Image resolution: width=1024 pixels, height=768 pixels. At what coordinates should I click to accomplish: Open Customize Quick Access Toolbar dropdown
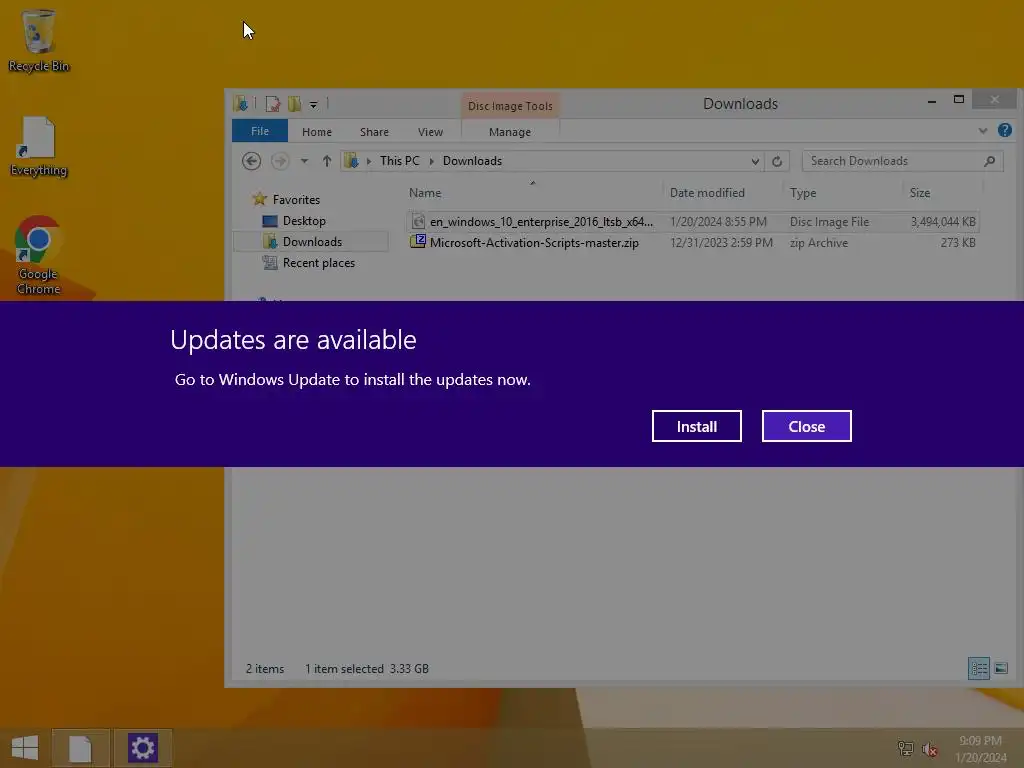pyautogui.click(x=313, y=104)
